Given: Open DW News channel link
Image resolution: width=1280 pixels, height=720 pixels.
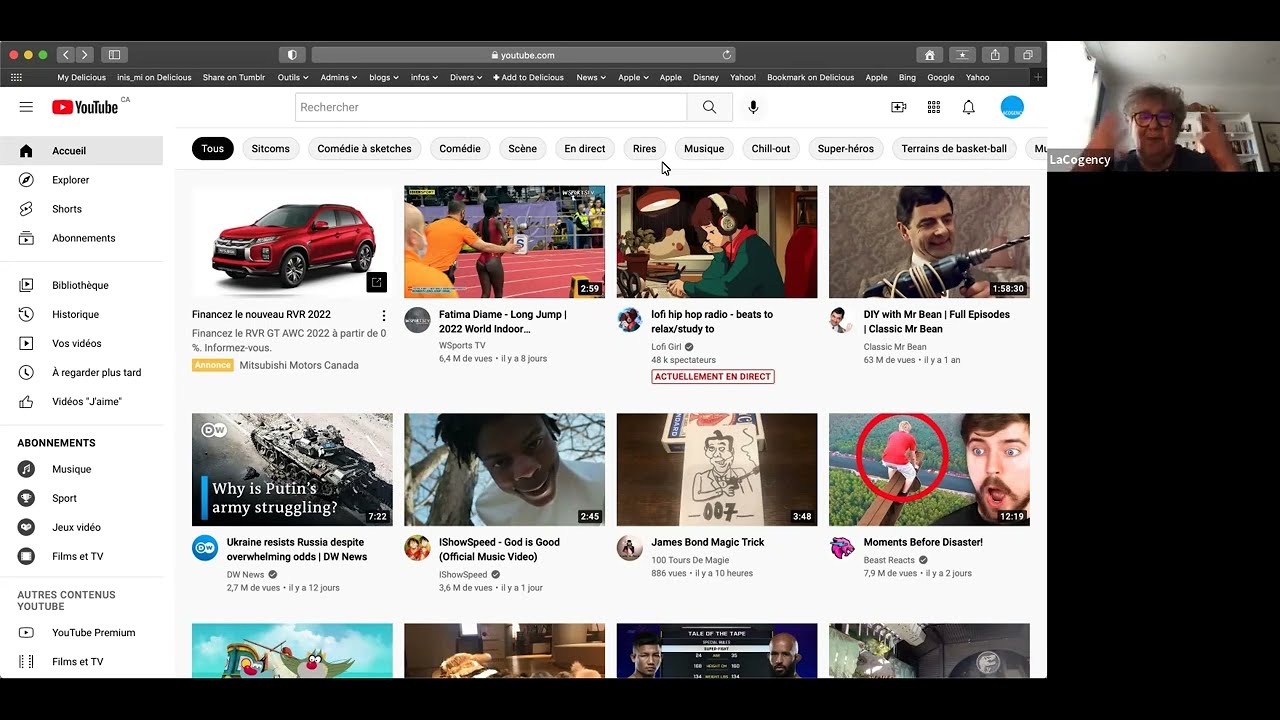Looking at the screenshot, I should pyautogui.click(x=245, y=575).
